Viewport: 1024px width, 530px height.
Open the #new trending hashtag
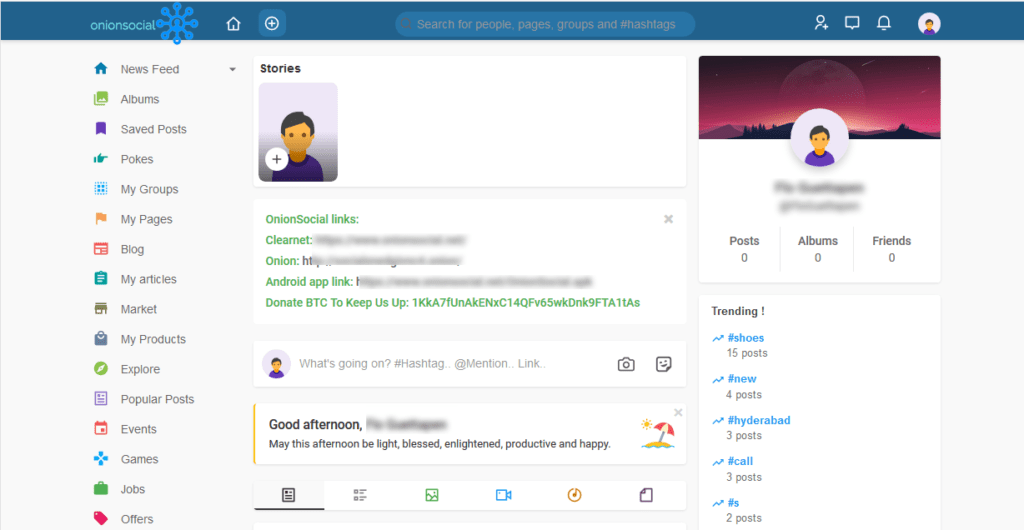(x=741, y=379)
